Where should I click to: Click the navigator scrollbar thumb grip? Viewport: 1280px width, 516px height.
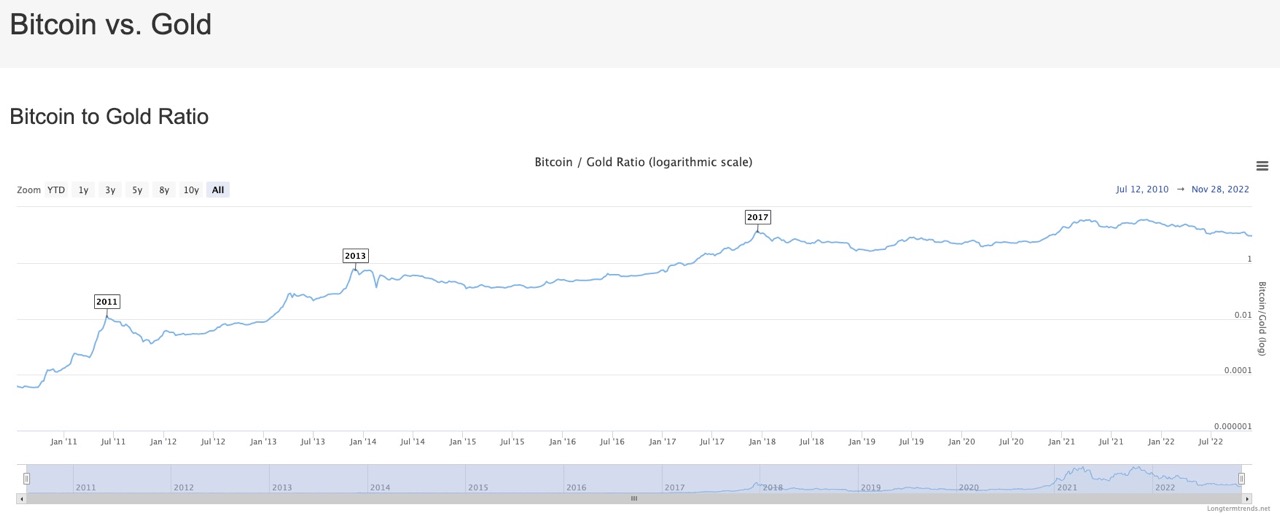634,497
